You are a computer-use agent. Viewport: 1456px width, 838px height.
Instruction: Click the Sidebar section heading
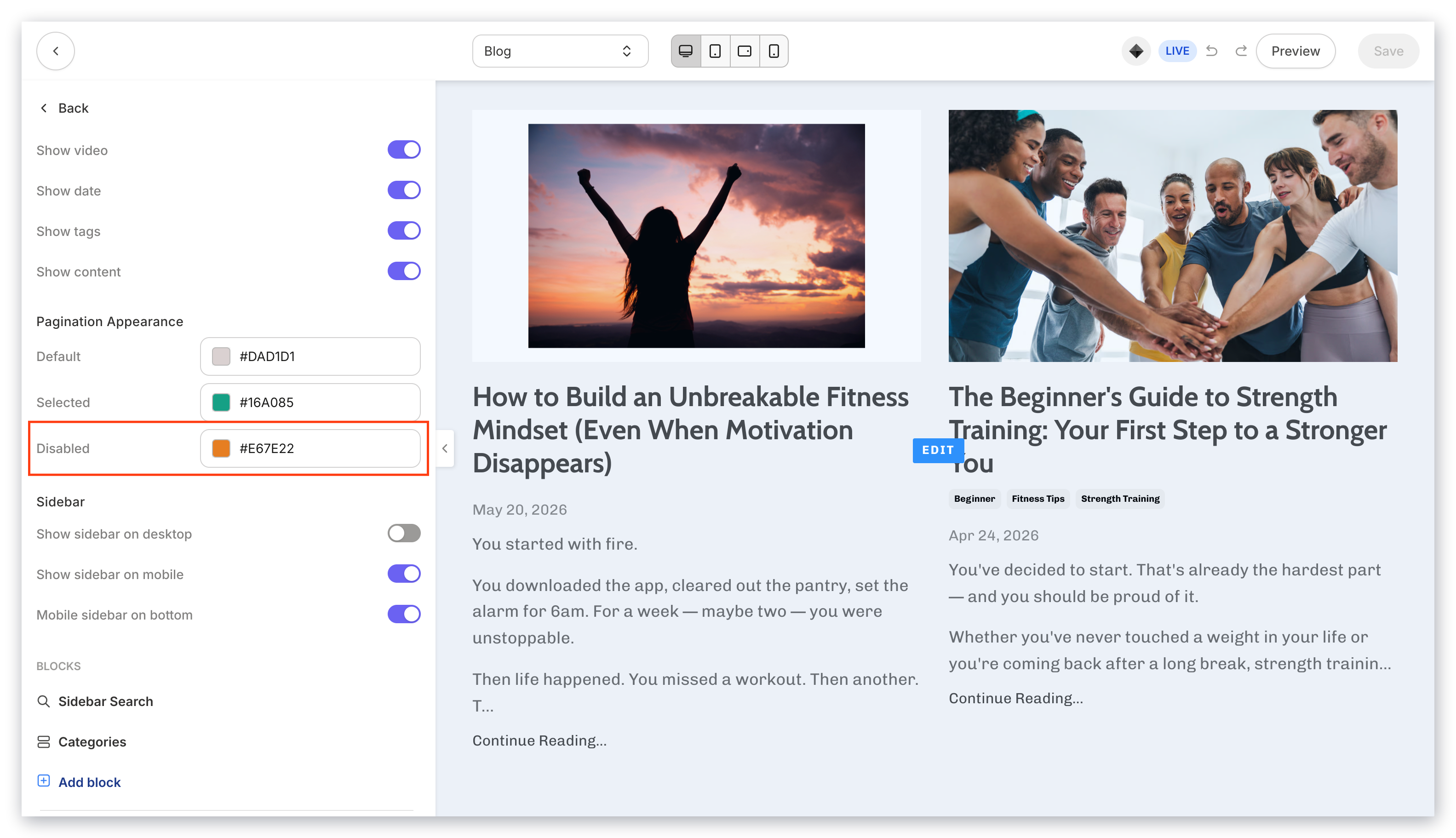tap(60, 502)
